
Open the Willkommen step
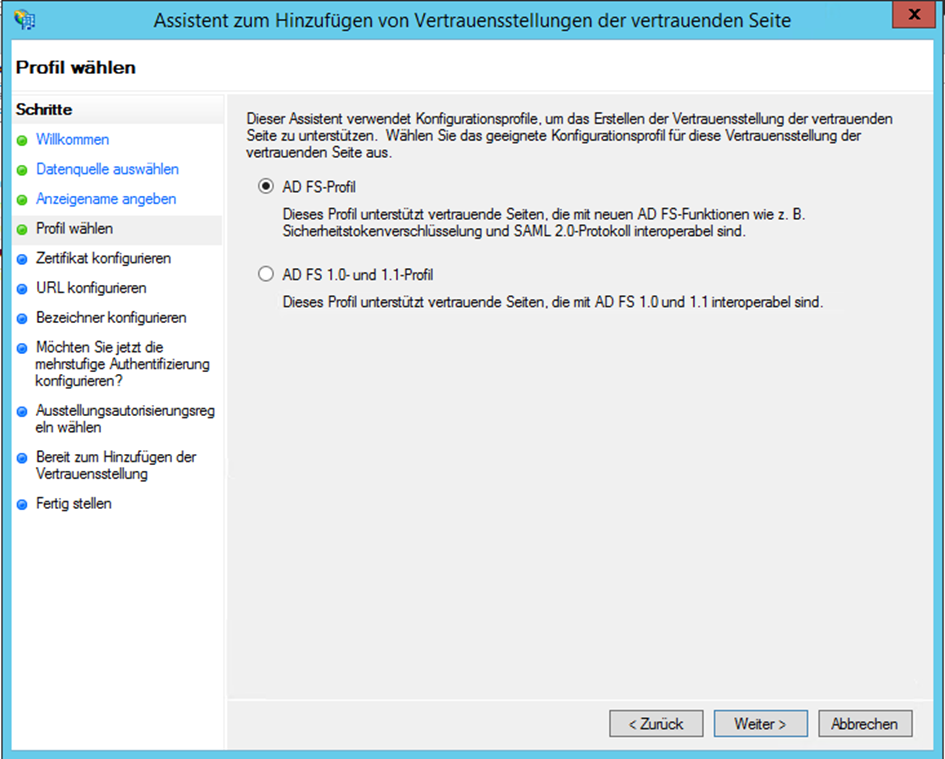pyautogui.click(x=72, y=140)
